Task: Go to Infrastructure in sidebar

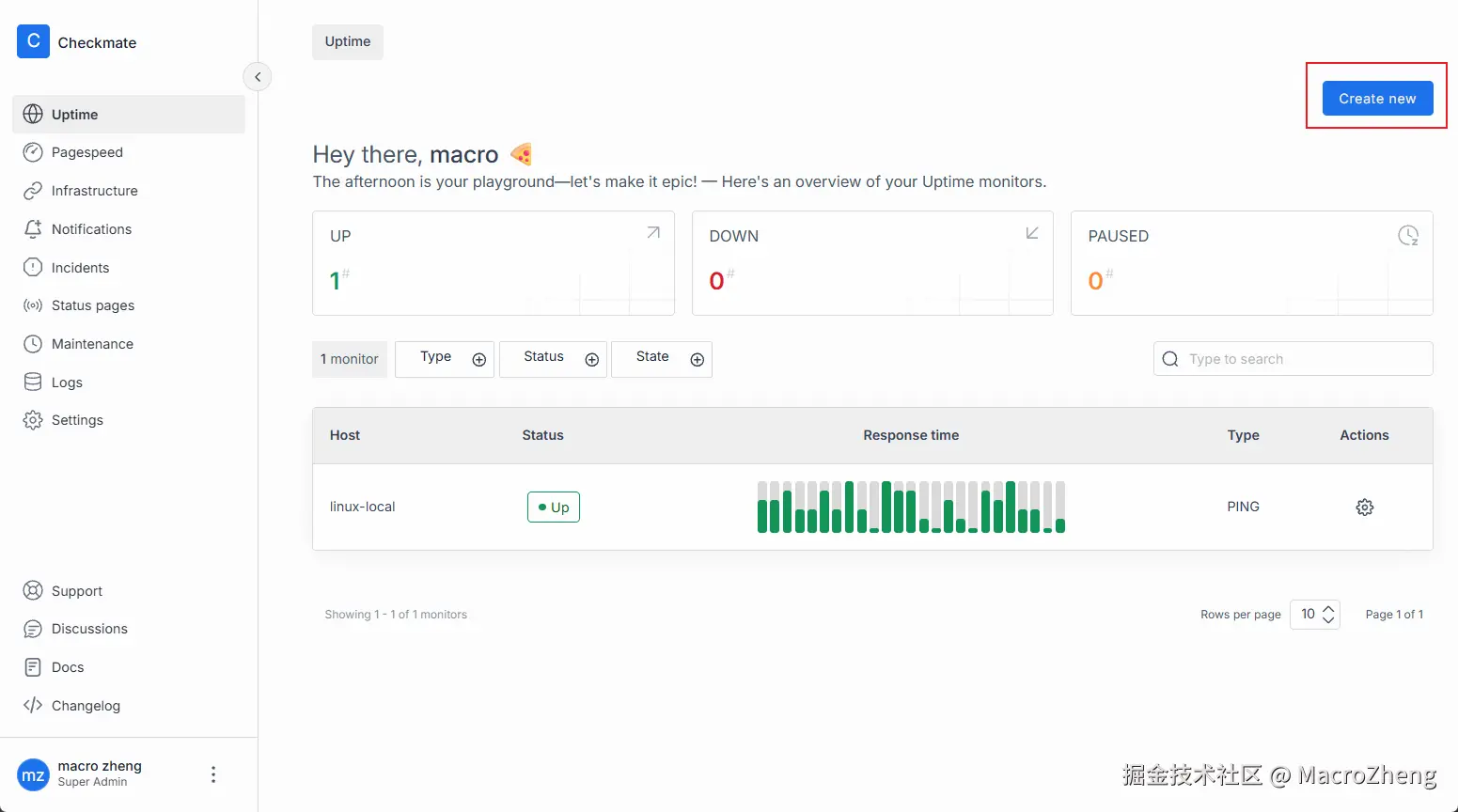Action: 94,191
